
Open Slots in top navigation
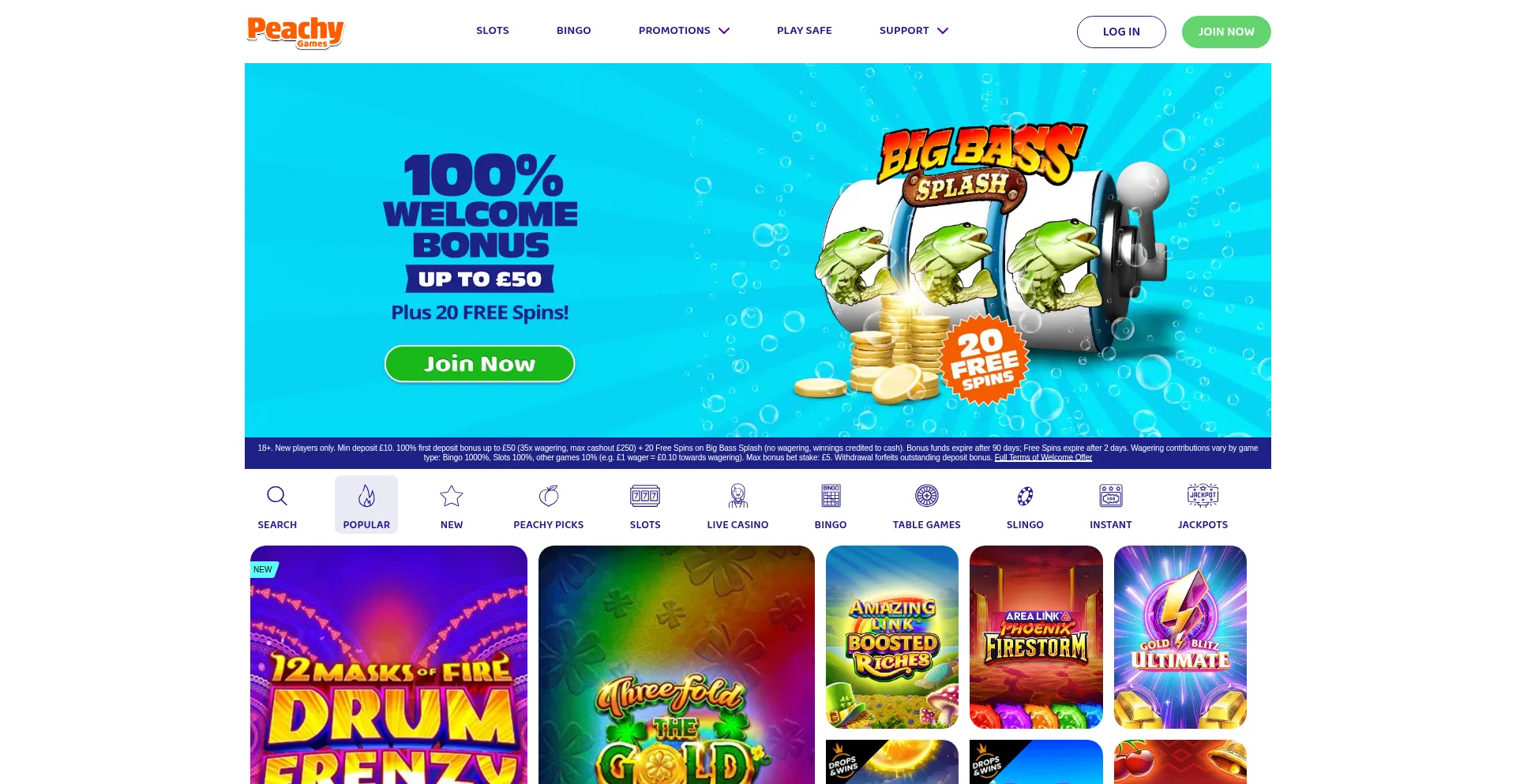(x=493, y=31)
